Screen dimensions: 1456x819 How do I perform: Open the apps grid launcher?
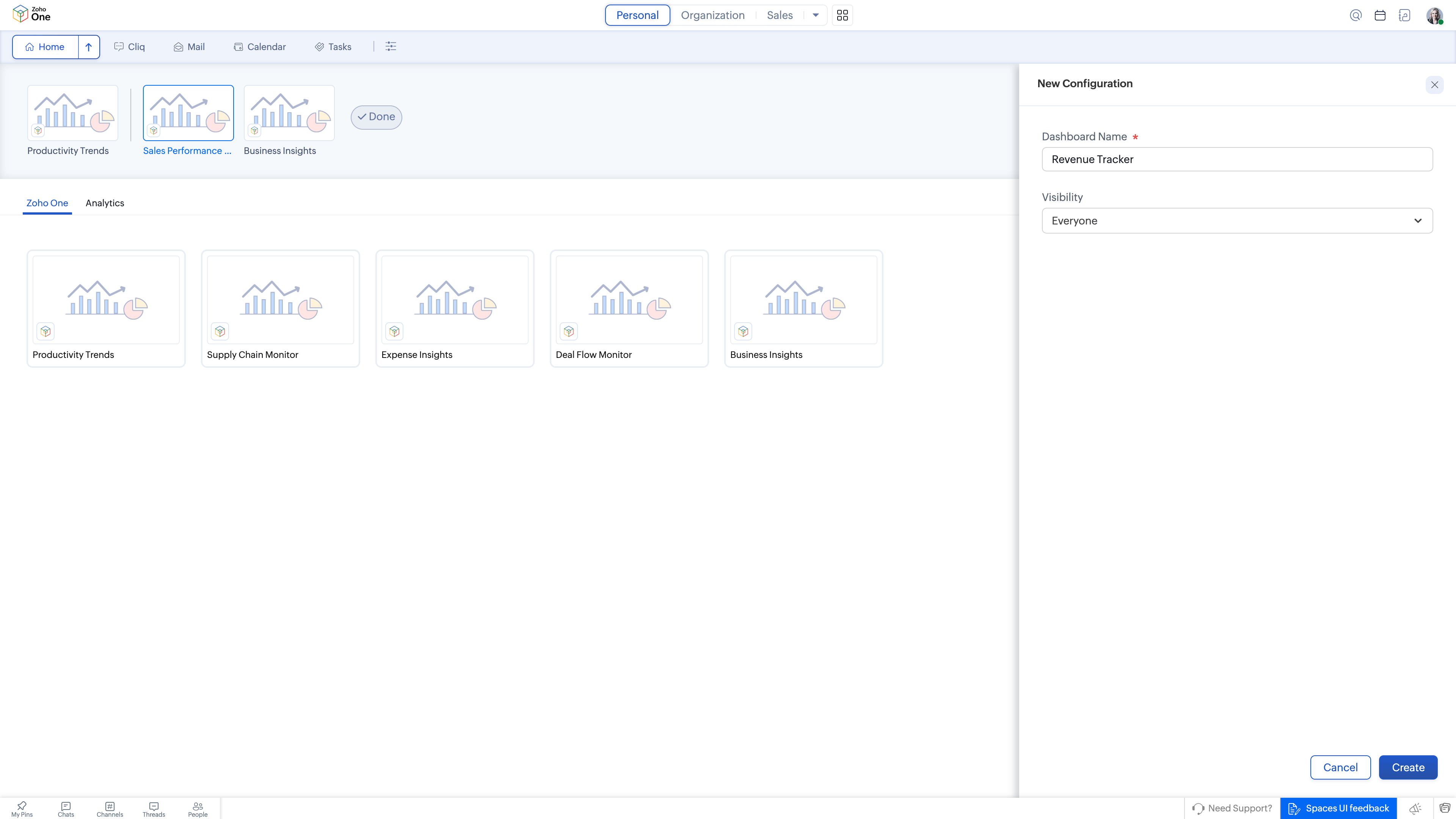tap(842, 15)
